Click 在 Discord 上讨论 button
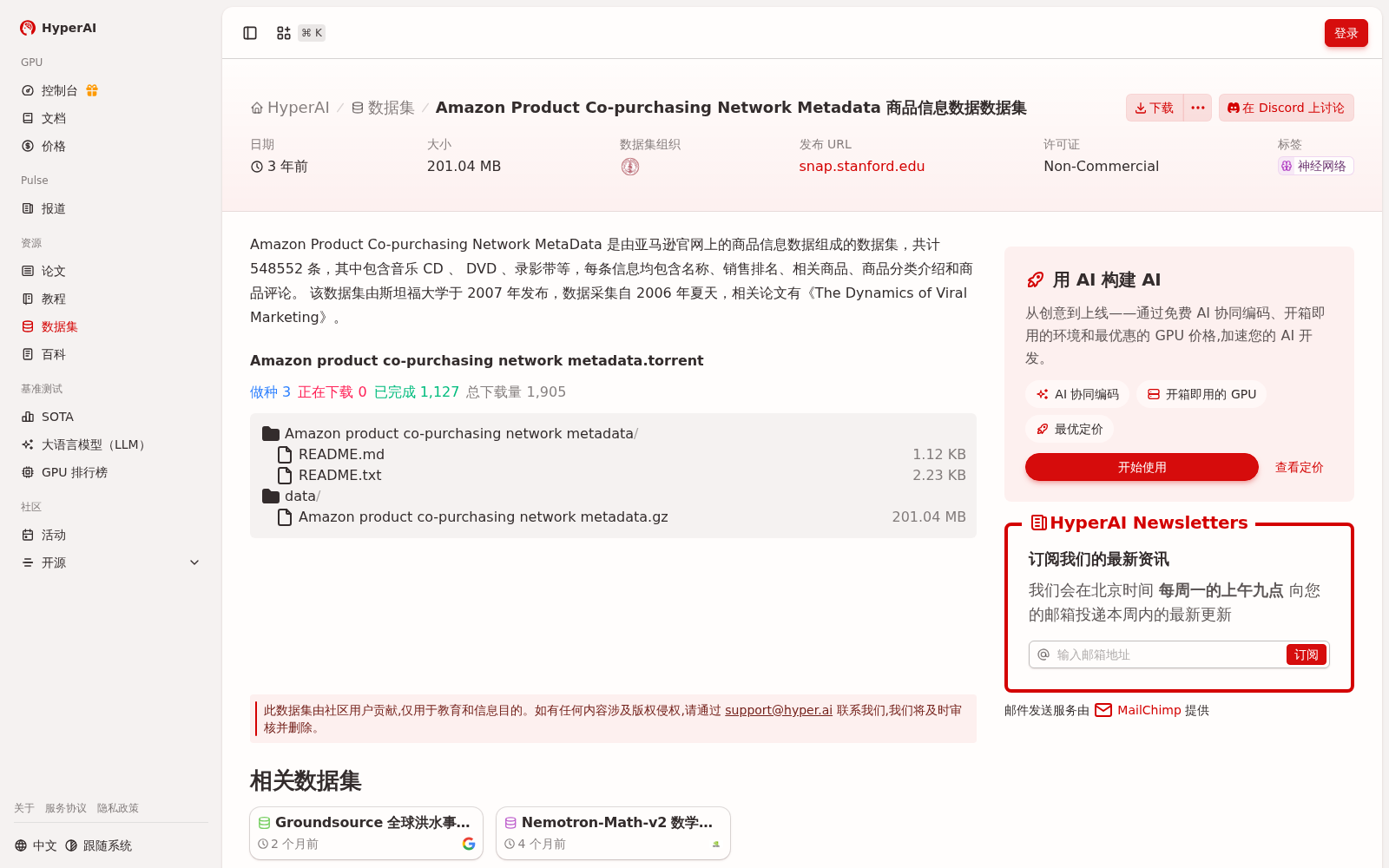The width and height of the screenshot is (1389, 868). coord(1286,108)
